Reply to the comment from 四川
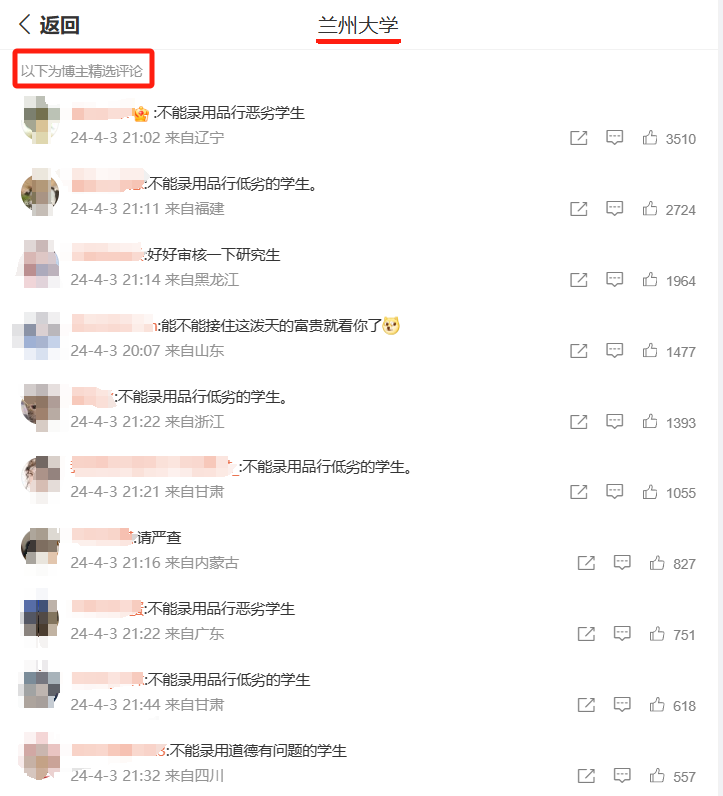This screenshot has height=796, width=723. (x=622, y=775)
